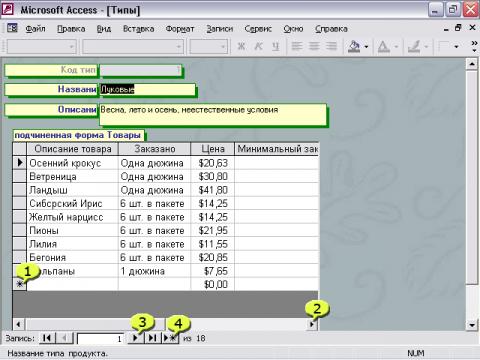This screenshot has width=480, height=360.
Task: Open the Формат menu
Action: tap(180, 29)
